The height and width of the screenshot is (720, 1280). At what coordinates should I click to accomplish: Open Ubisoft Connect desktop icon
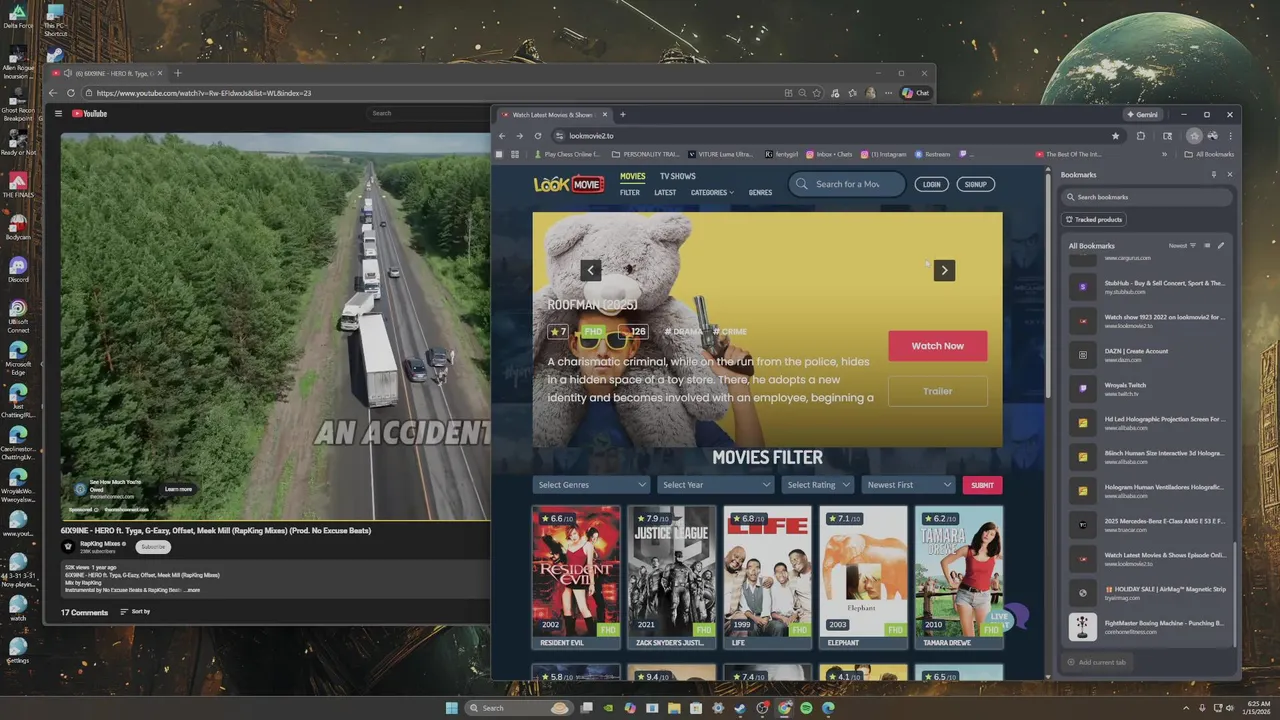pos(18,317)
